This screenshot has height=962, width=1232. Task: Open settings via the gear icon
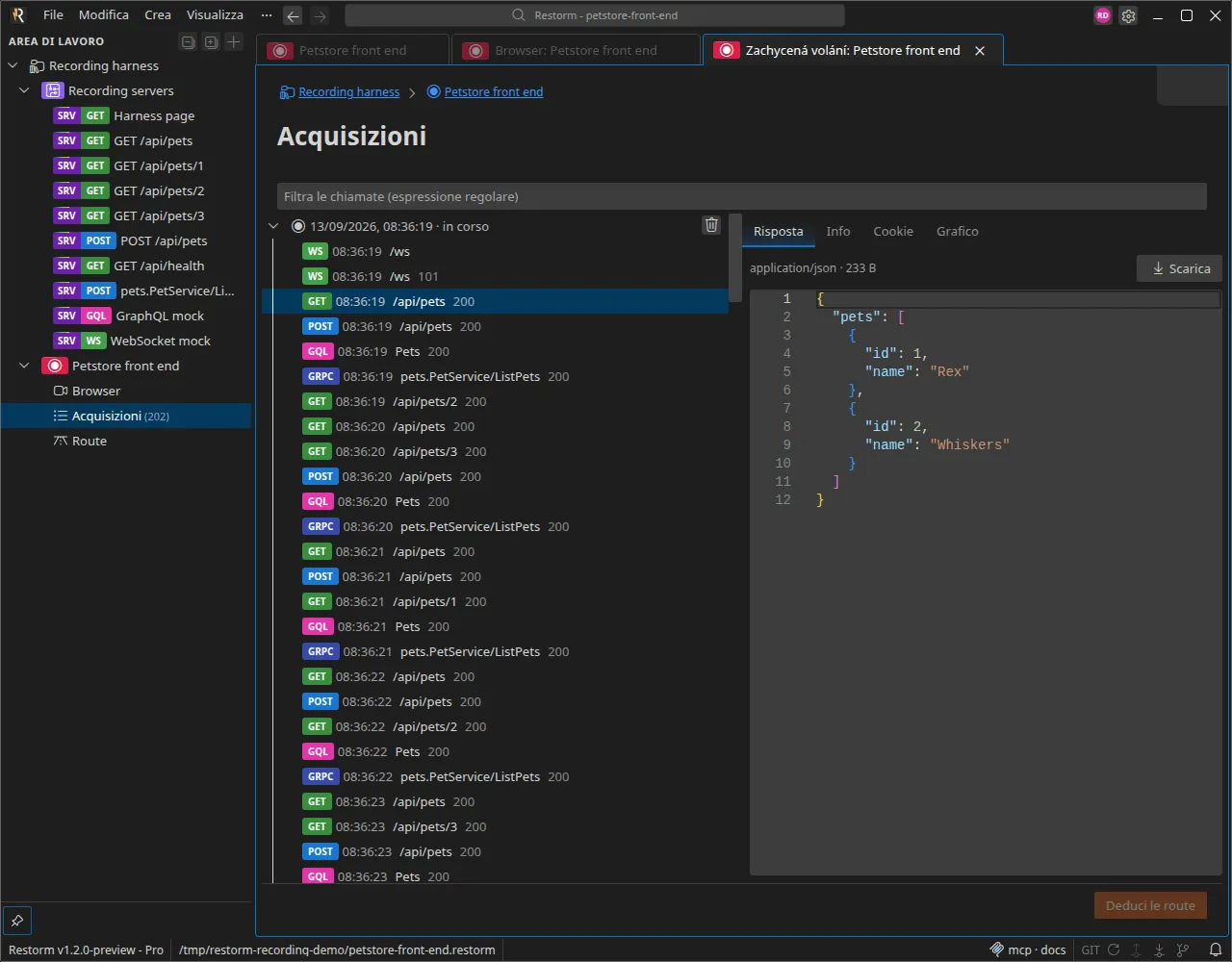1129,15
